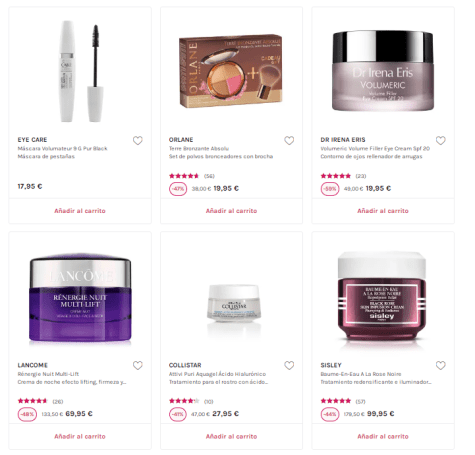
Task: Add Eye Care mascara to wishlist heart
Action: coord(138,141)
